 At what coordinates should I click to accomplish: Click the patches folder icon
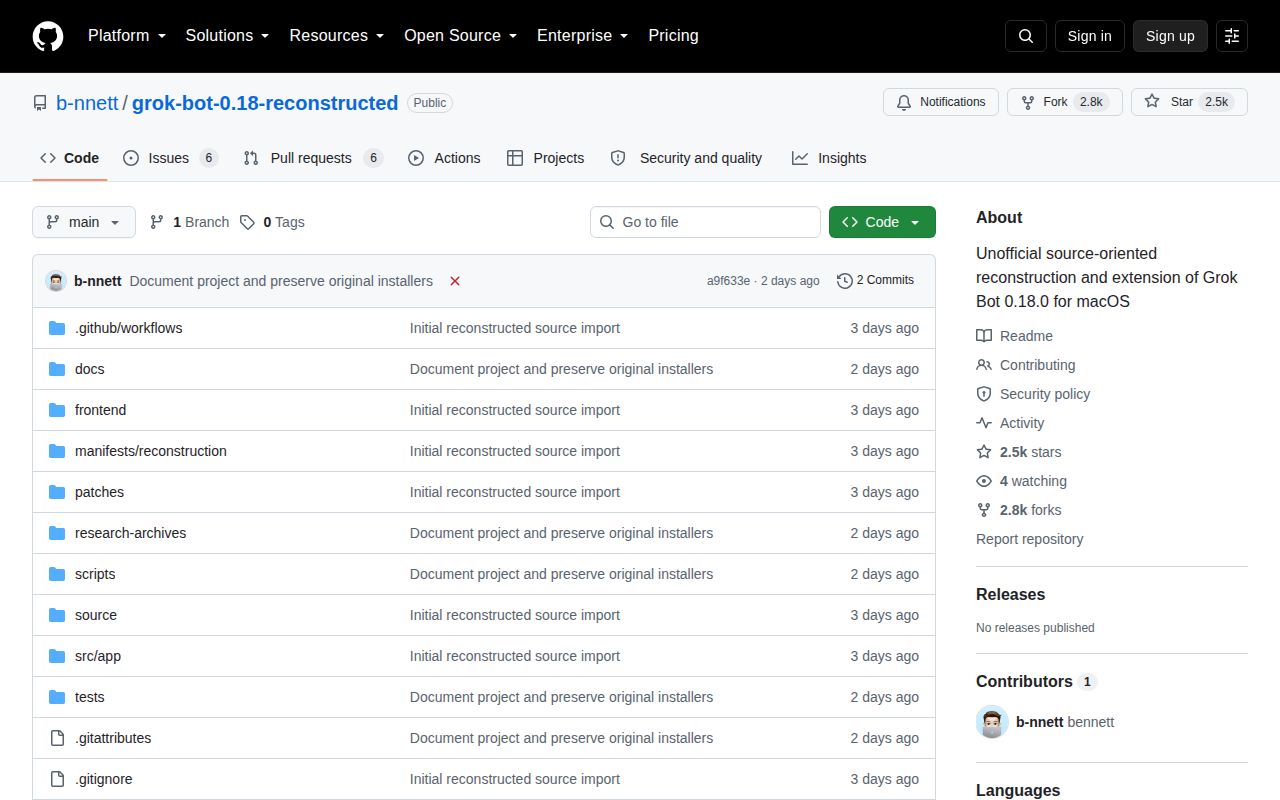pyautogui.click(x=57, y=492)
